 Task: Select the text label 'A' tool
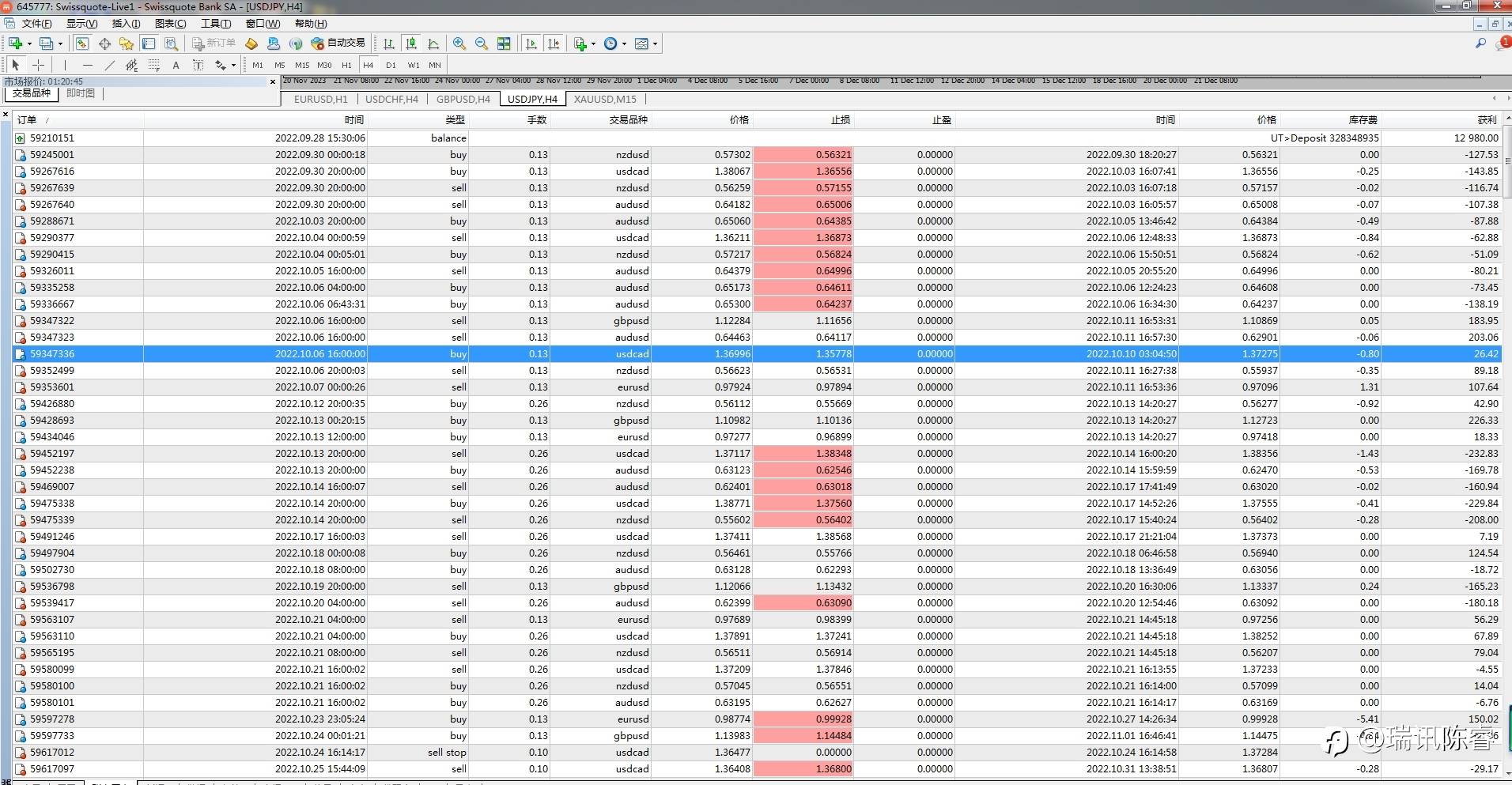176,65
